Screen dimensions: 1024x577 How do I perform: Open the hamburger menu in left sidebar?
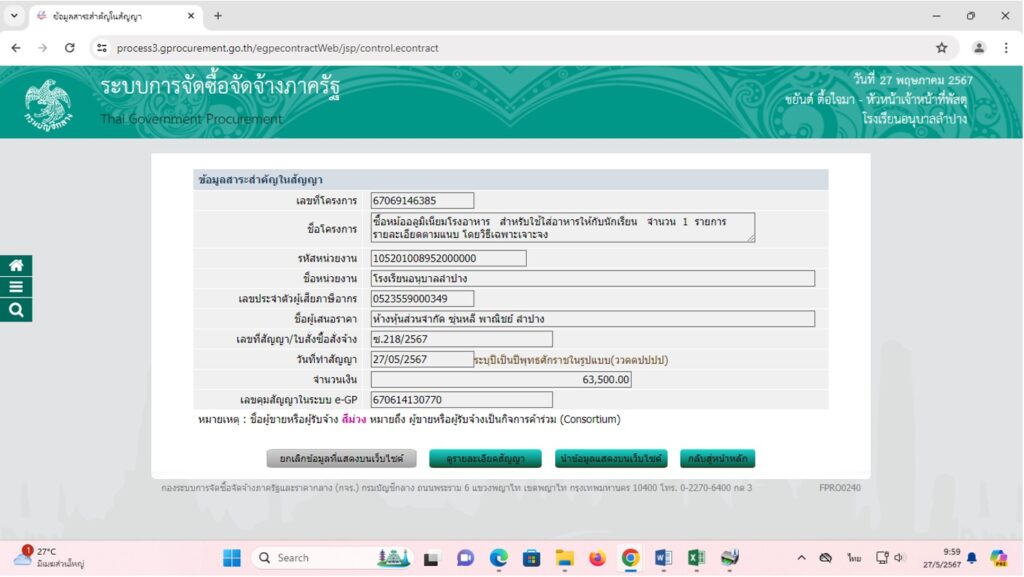click(16, 287)
